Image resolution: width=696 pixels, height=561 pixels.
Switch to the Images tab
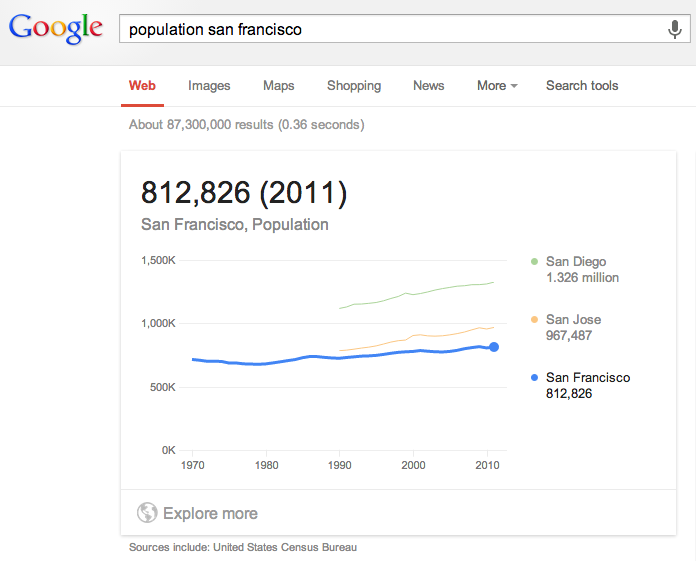pyautogui.click(x=209, y=86)
